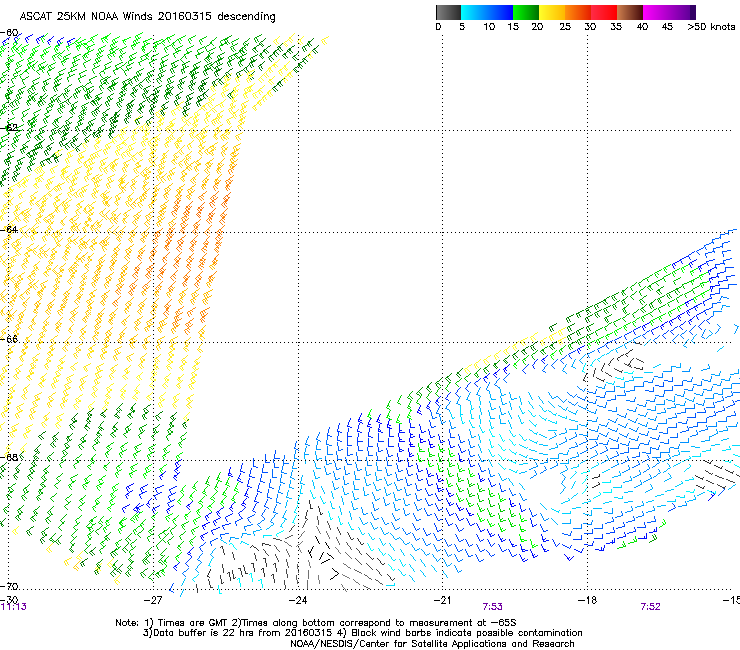Click the cyan-to-blue 5–15 knots legend segment
The height and width of the screenshot is (650, 740).
[487, 12]
